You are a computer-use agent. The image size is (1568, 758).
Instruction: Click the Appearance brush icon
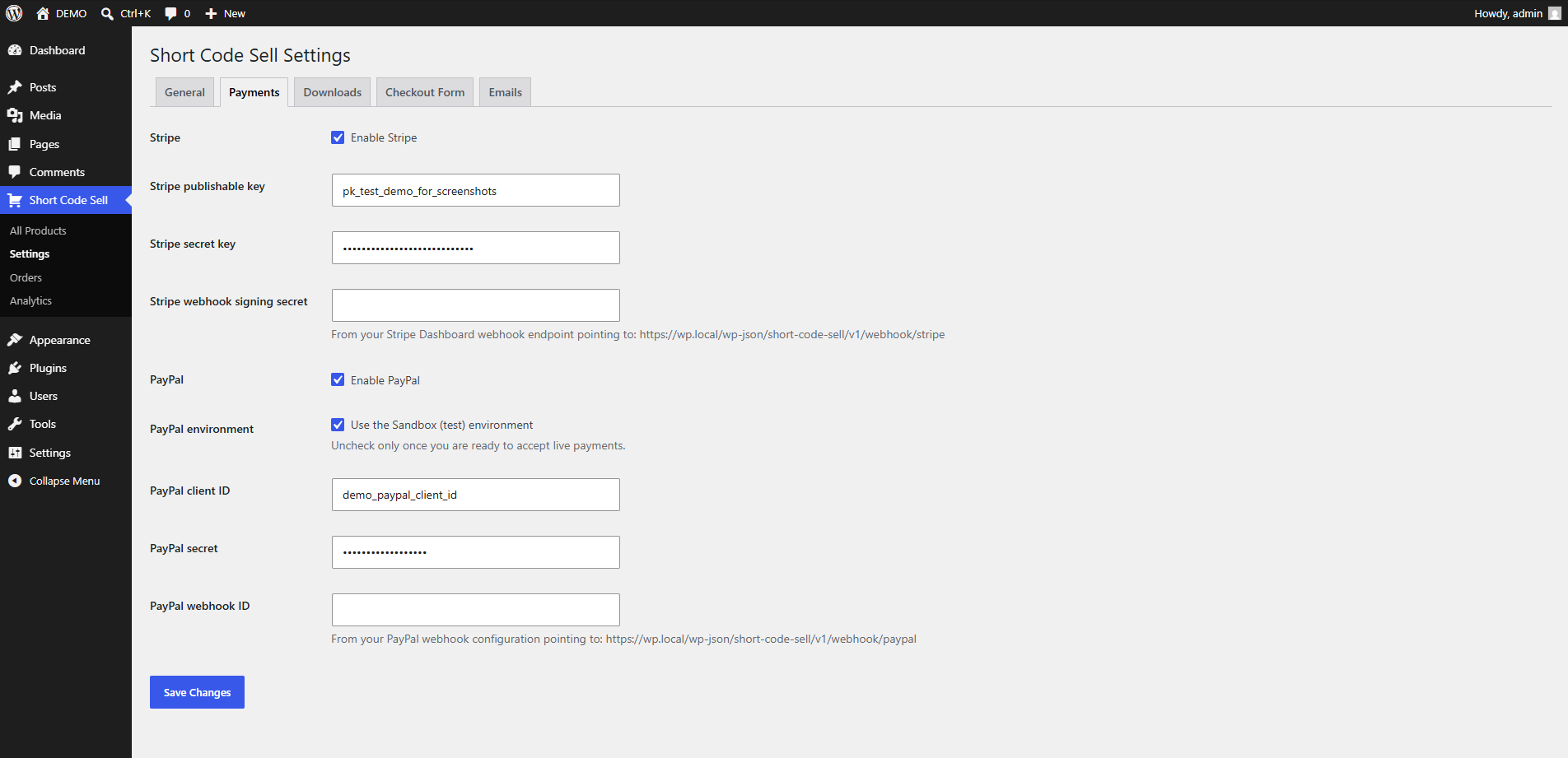(x=15, y=340)
